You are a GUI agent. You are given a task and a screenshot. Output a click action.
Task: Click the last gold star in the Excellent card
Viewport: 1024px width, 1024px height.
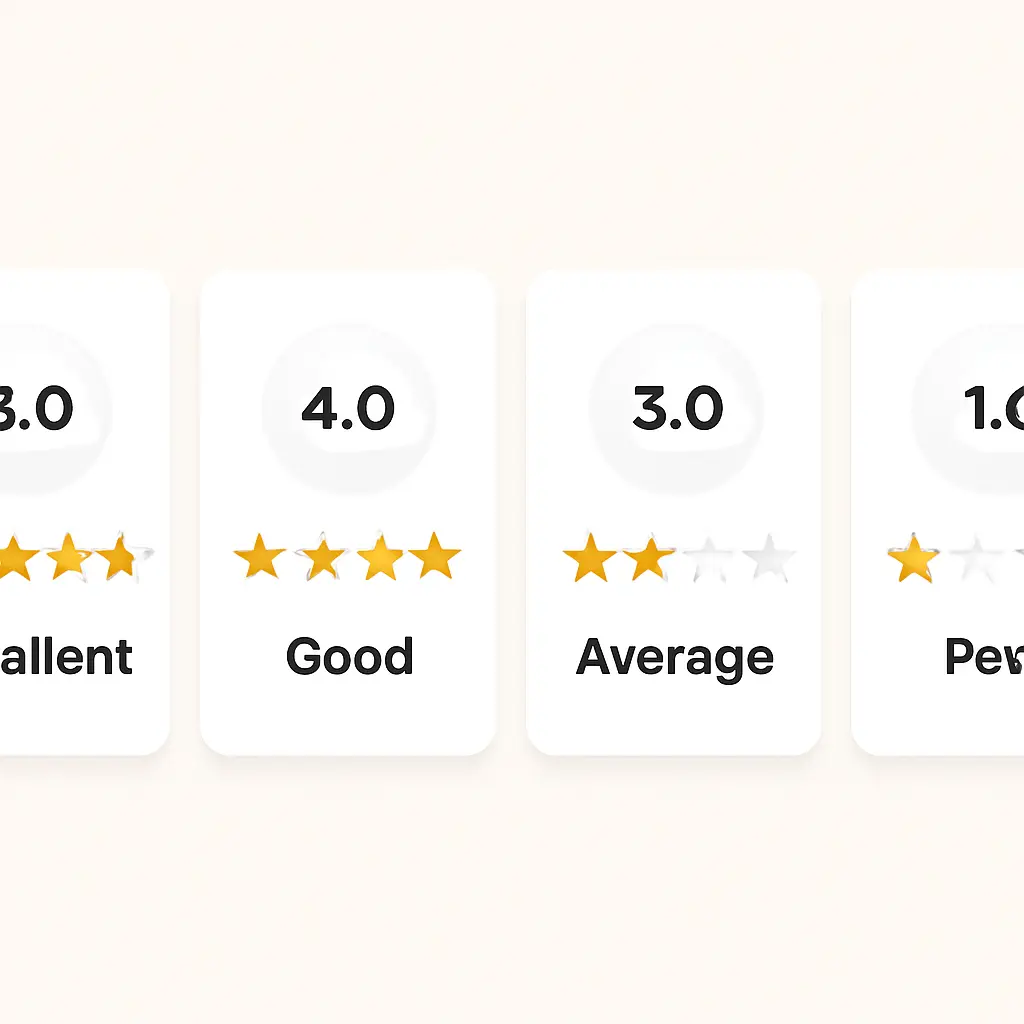(x=122, y=557)
